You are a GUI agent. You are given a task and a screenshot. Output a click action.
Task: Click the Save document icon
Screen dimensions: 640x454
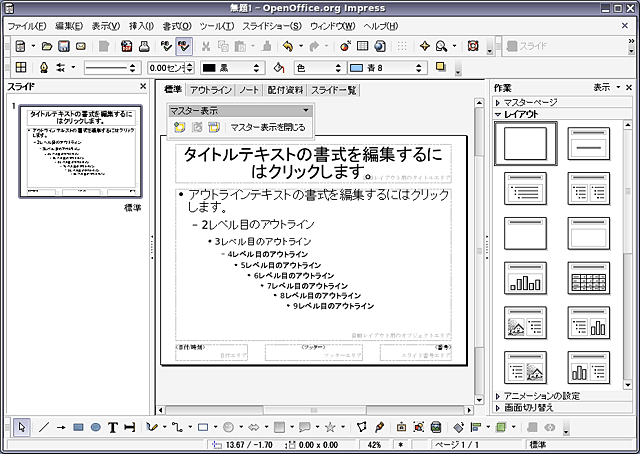coord(65,46)
